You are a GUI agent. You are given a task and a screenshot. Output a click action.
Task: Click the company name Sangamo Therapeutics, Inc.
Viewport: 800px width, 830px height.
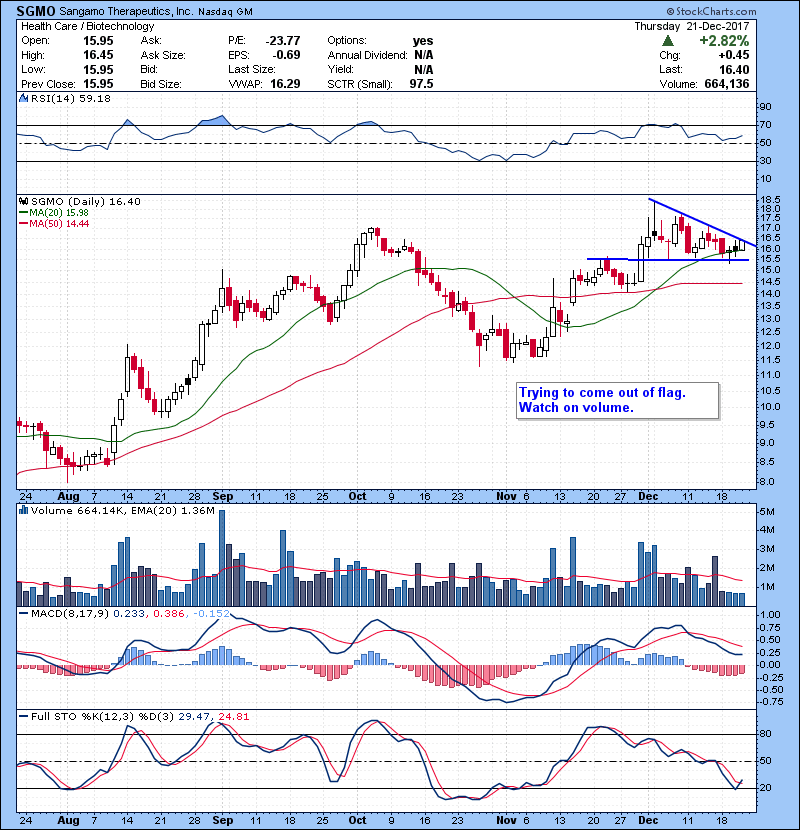(126, 11)
